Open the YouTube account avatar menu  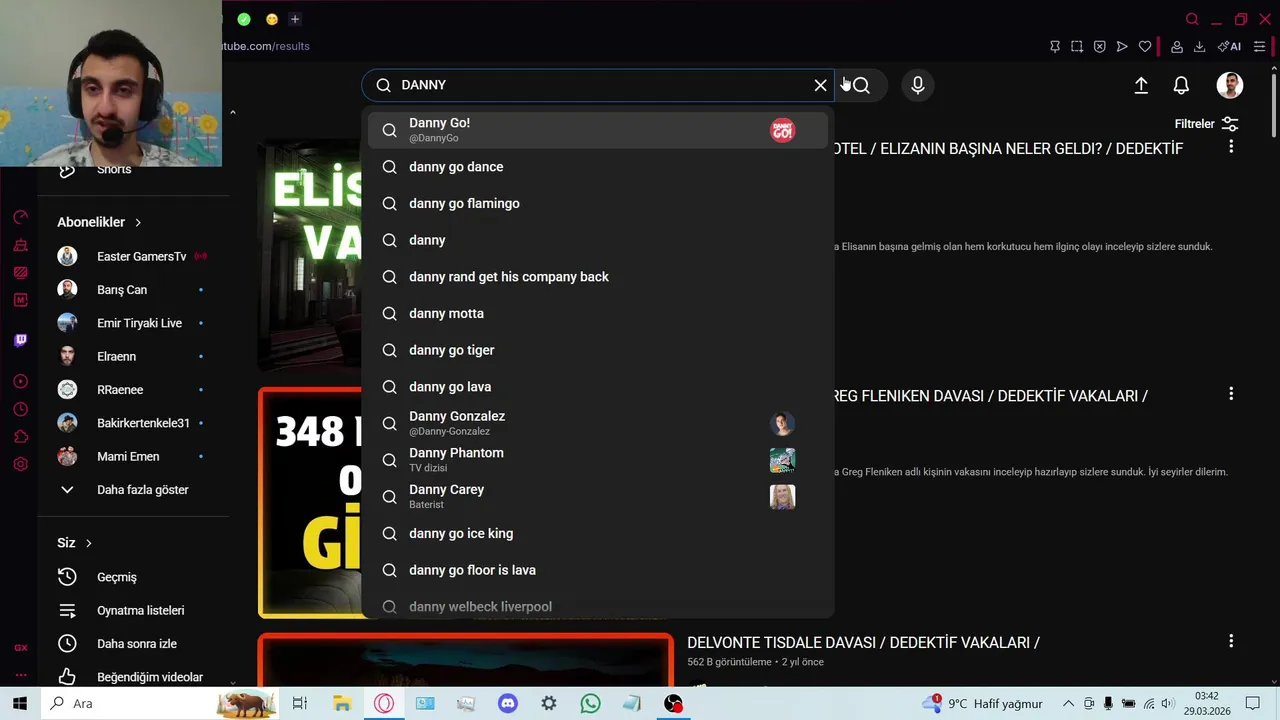(1230, 85)
